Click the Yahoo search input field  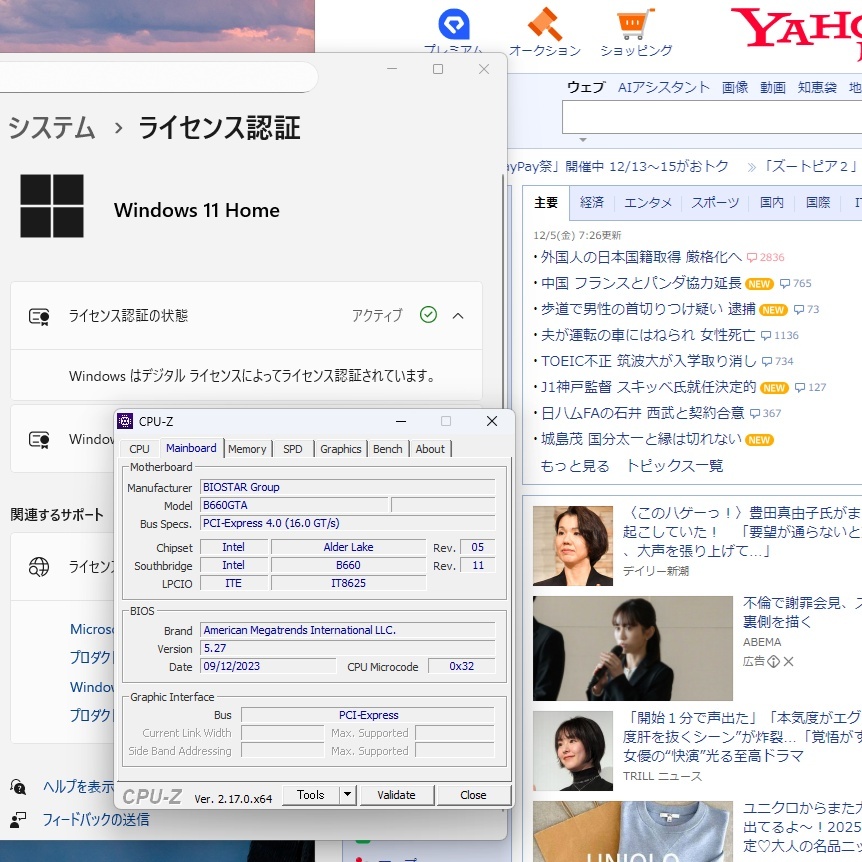(x=710, y=117)
